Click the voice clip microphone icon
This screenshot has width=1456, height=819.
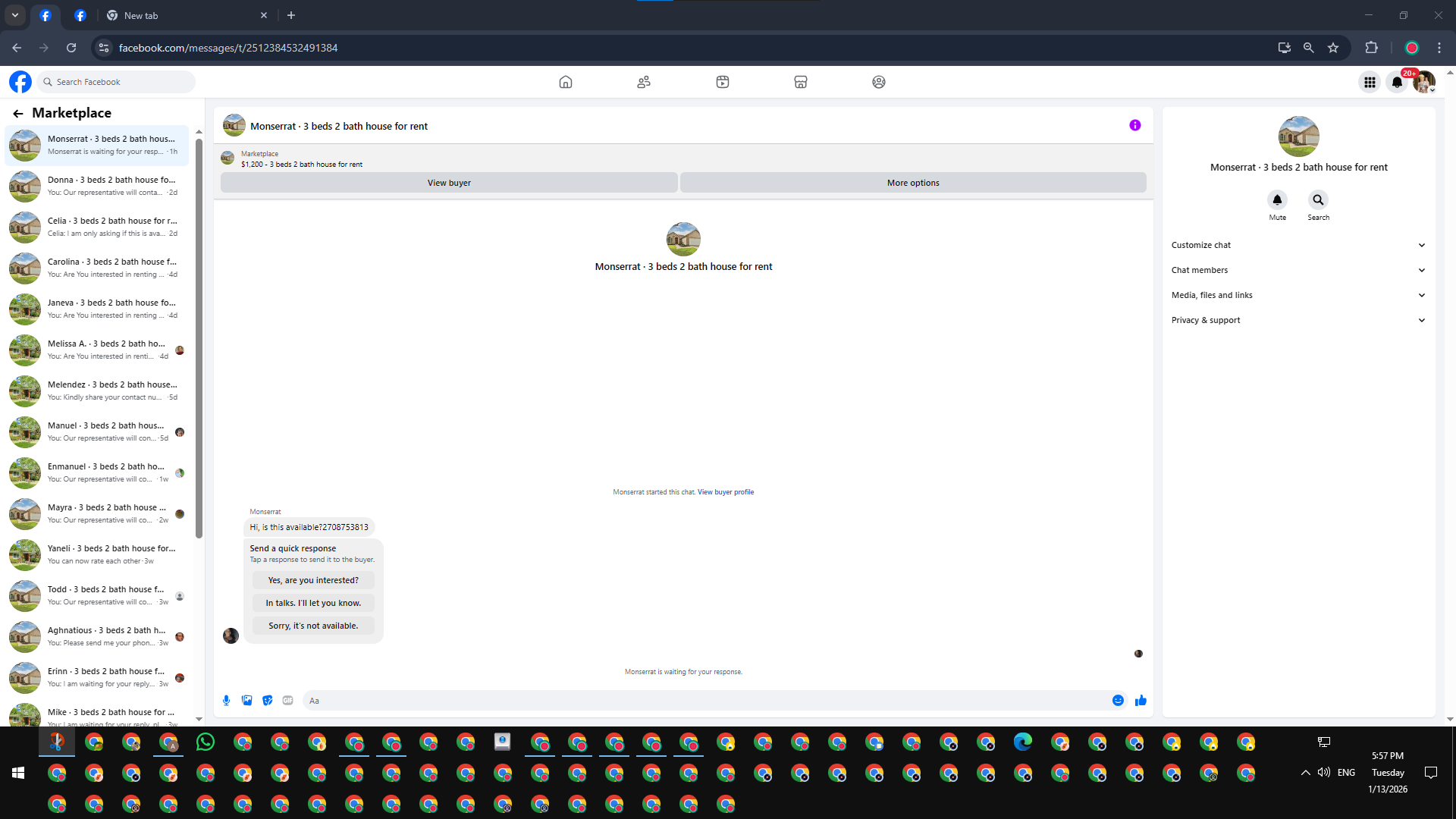(x=226, y=701)
